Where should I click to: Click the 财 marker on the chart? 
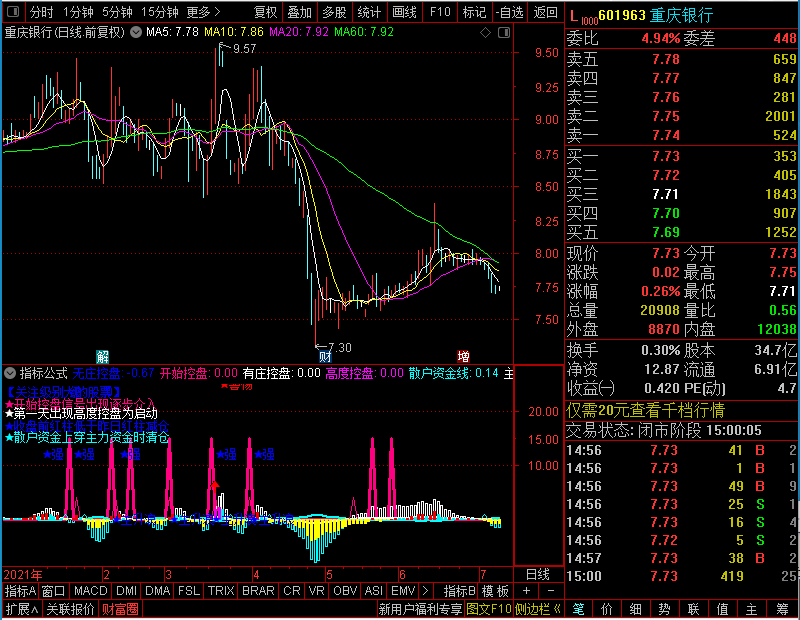click(x=325, y=356)
